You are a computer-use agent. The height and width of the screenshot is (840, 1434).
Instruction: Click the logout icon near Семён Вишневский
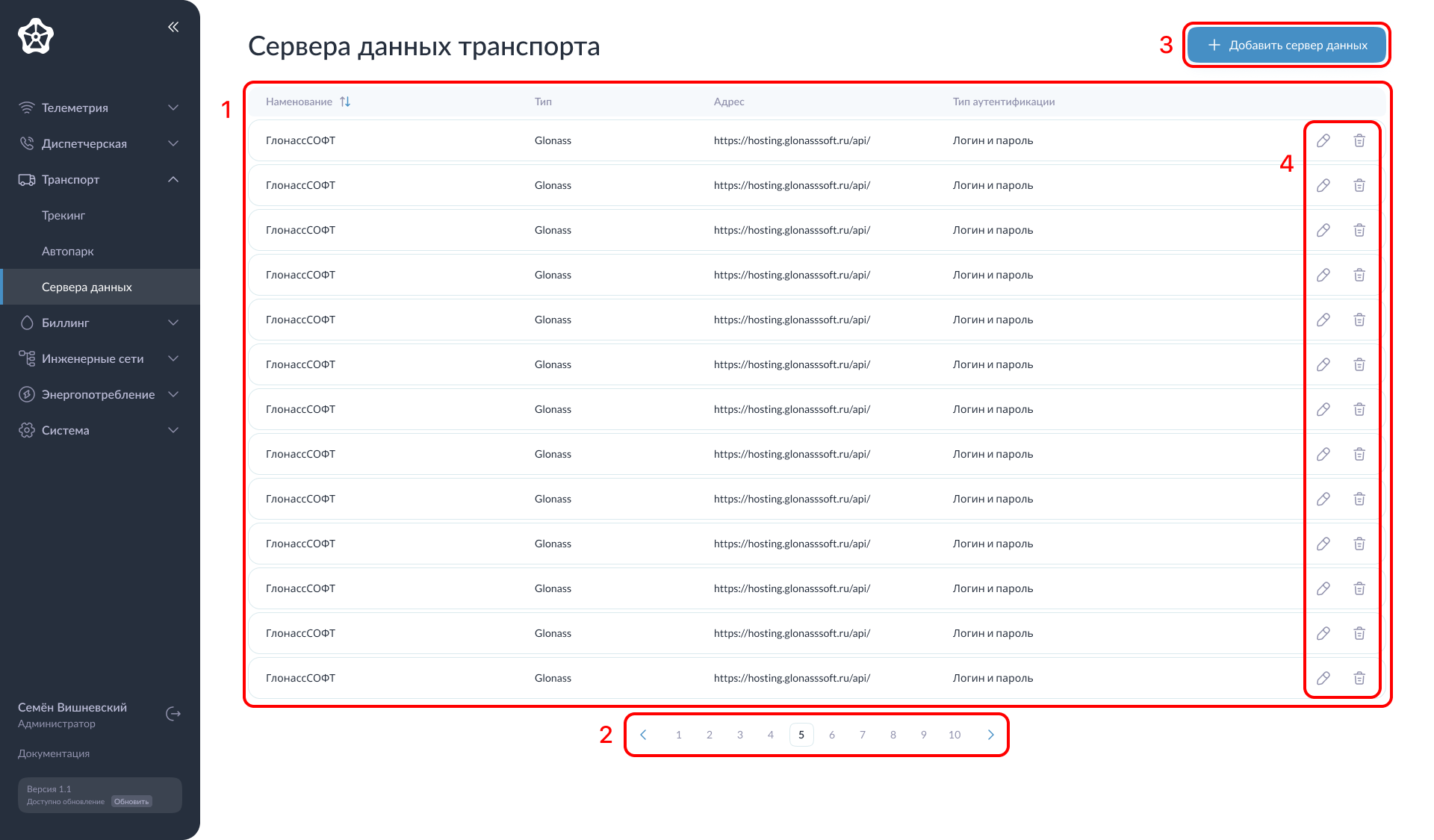173,714
